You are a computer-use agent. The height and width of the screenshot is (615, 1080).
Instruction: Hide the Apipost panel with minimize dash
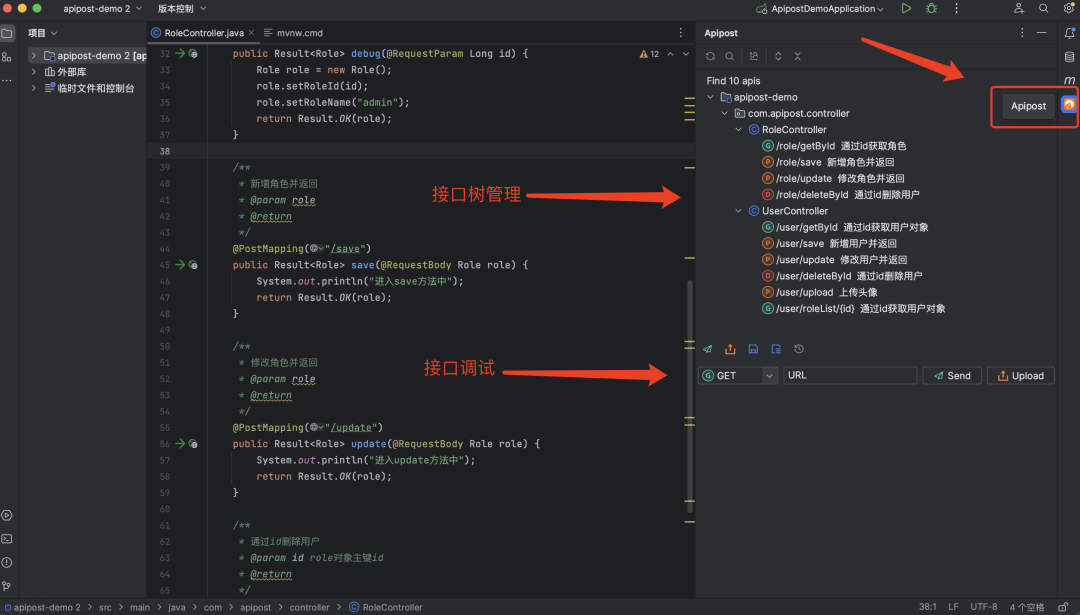(1041, 33)
